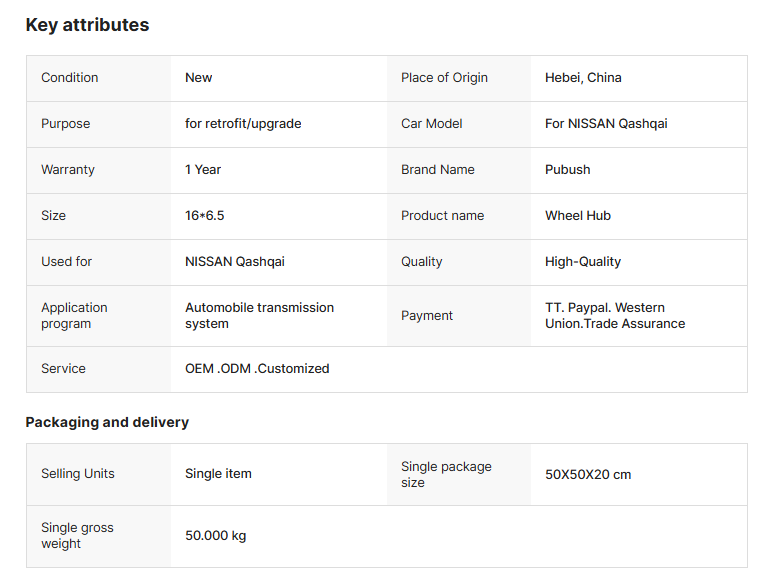The width and height of the screenshot is (769, 580).
Task: Click NISSAN Qashqai in Used for row
Action: point(235,262)
